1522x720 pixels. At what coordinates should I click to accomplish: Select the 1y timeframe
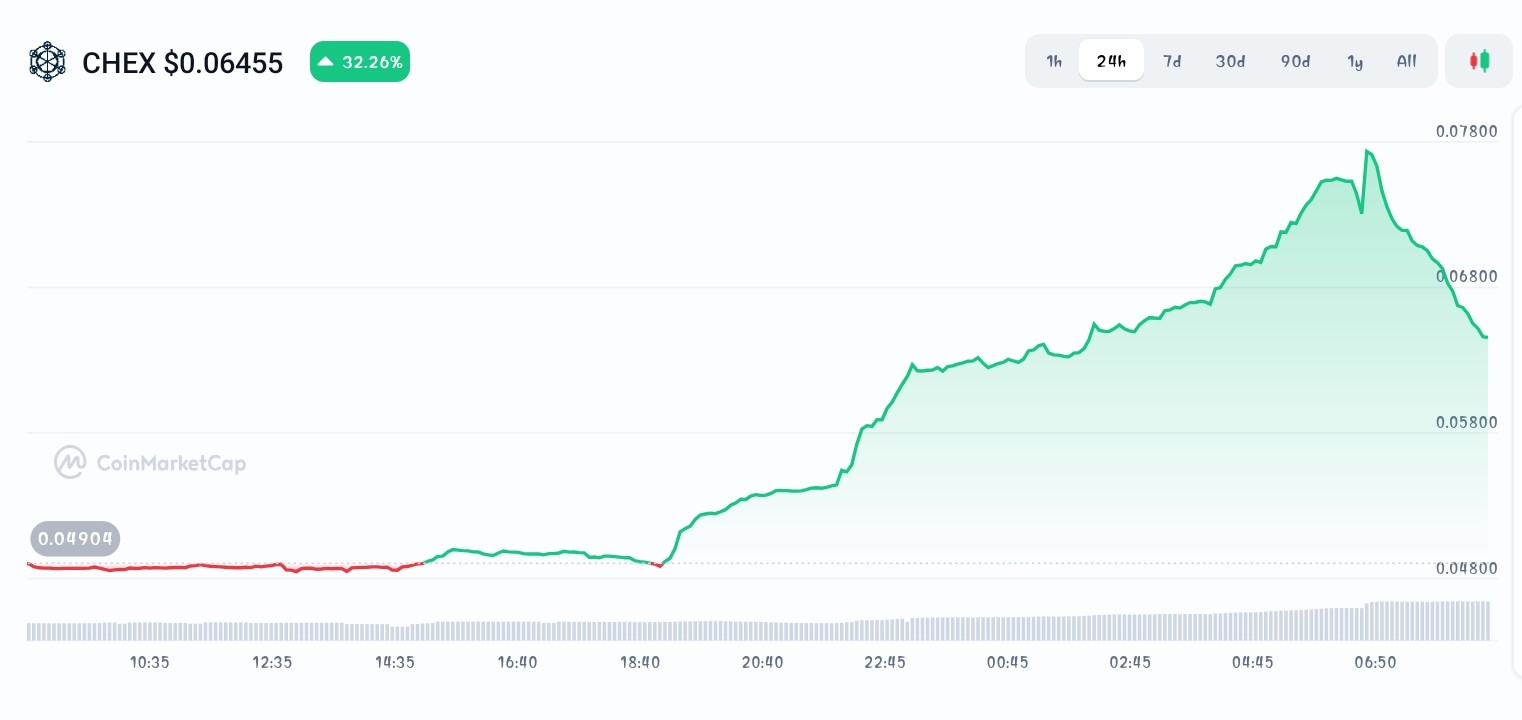(x=1355, y=61)
